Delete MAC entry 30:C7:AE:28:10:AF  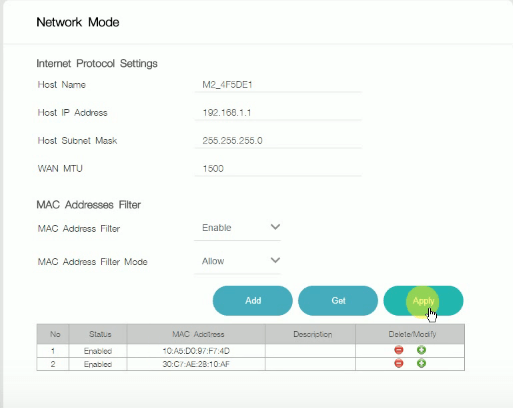coord(399,363)
